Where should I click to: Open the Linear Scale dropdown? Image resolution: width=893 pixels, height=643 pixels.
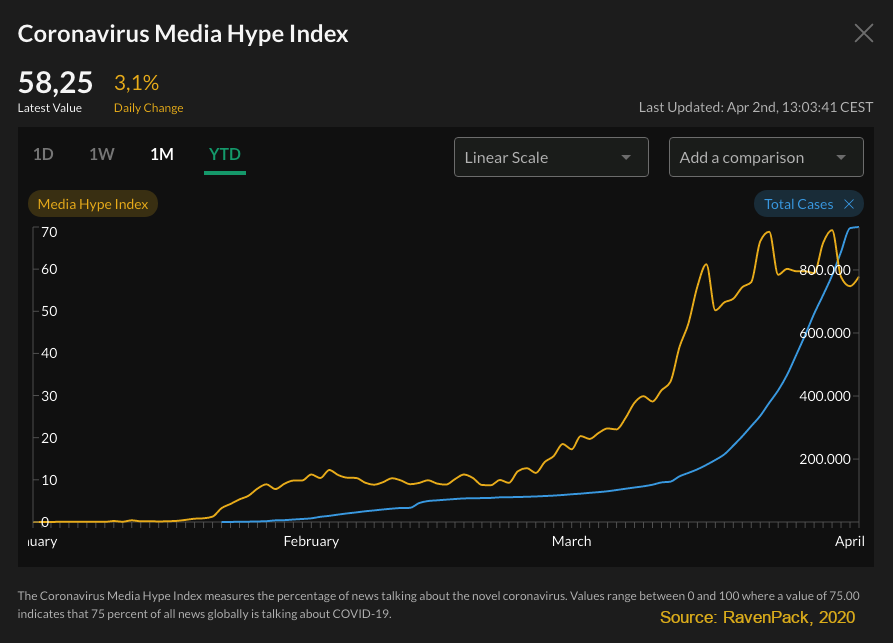click(551, 157)
